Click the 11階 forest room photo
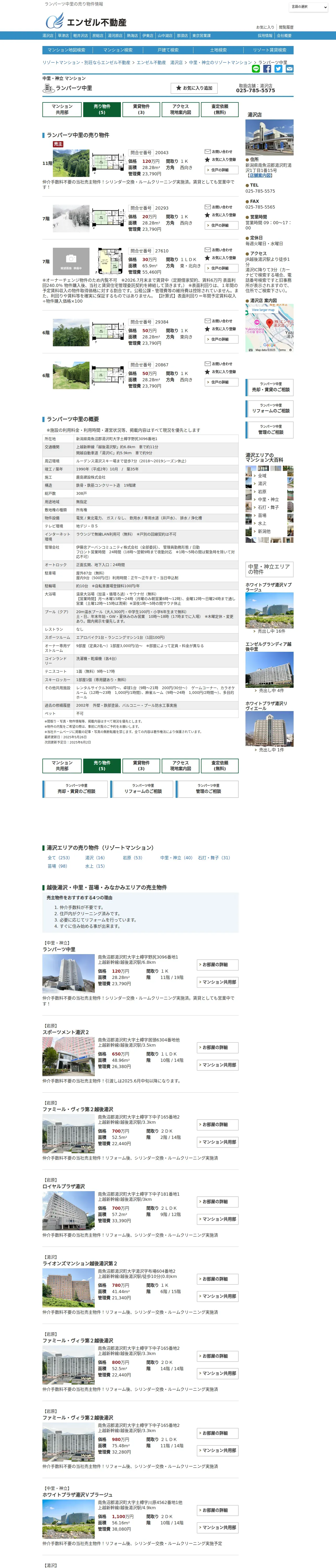Image resolution: width=336 pixels, height=1568 pixels. (71, 163)
